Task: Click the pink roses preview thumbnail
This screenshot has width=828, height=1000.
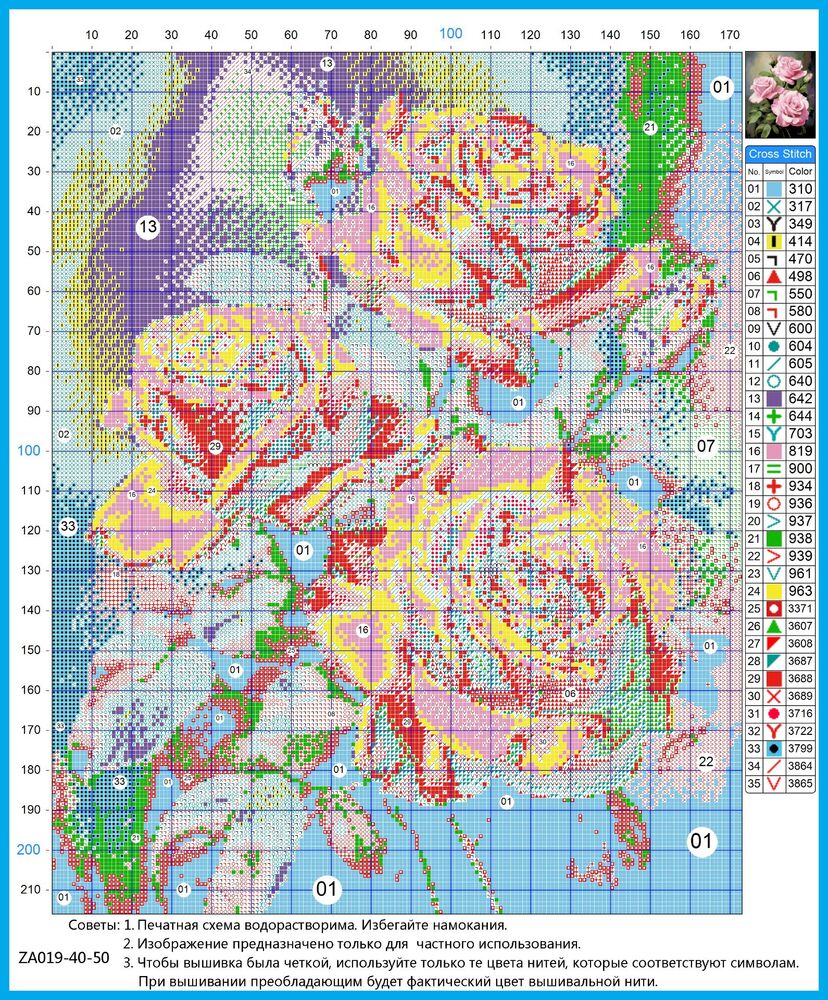Action: [x=780, y=95]
